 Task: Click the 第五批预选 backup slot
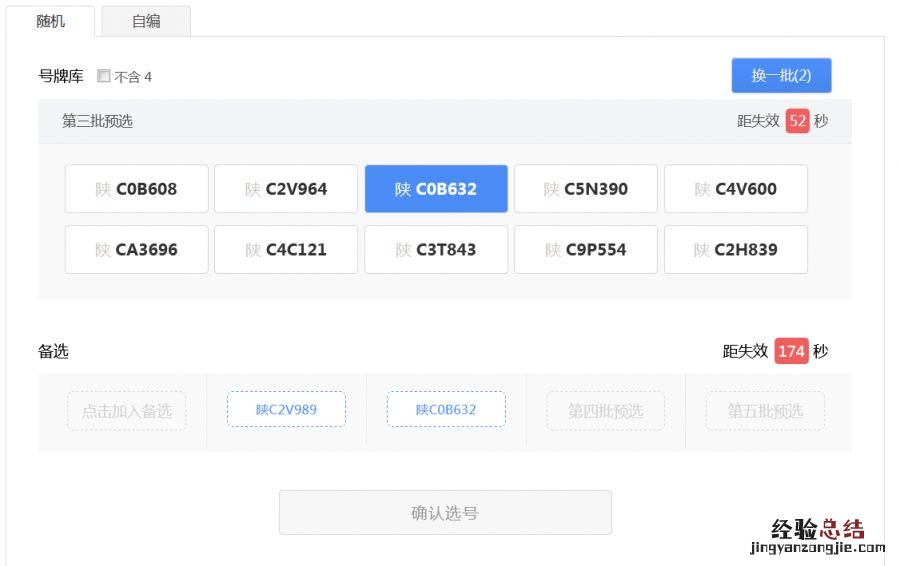click(x=765, y=411)
